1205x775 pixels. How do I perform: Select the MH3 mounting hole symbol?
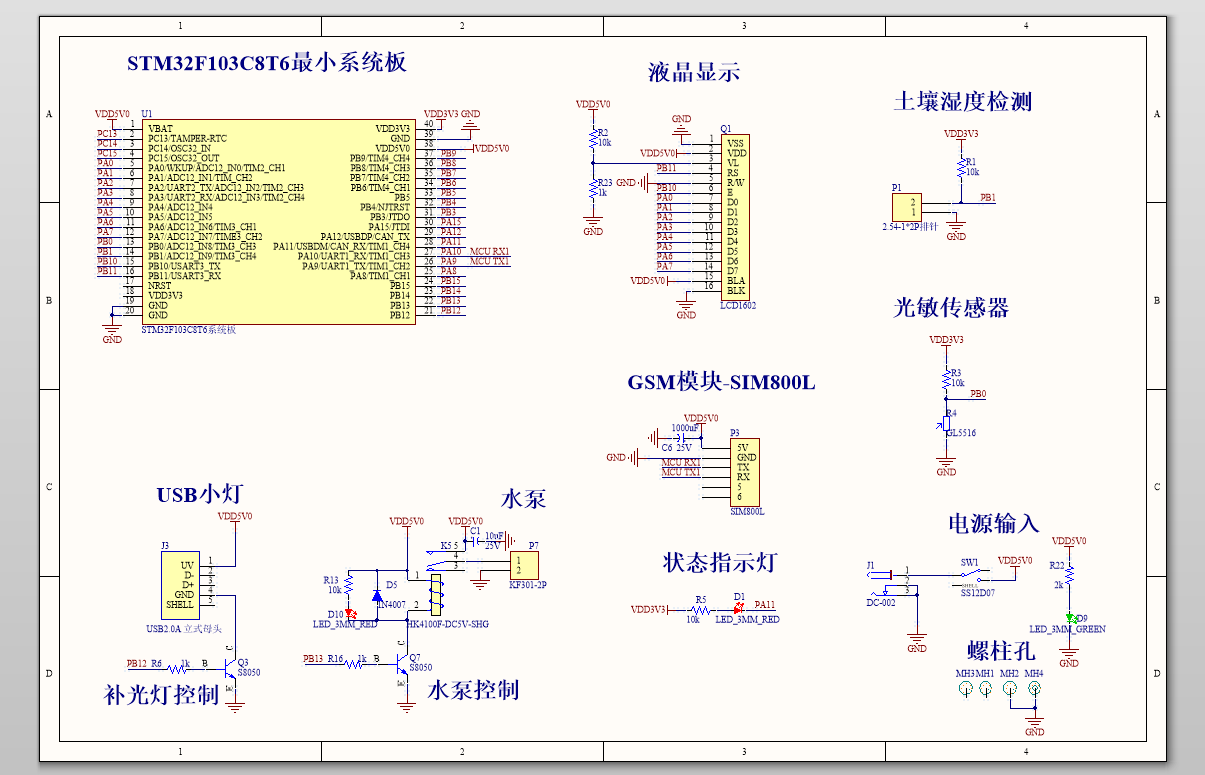pyautogui.click(x=965, y=689)
